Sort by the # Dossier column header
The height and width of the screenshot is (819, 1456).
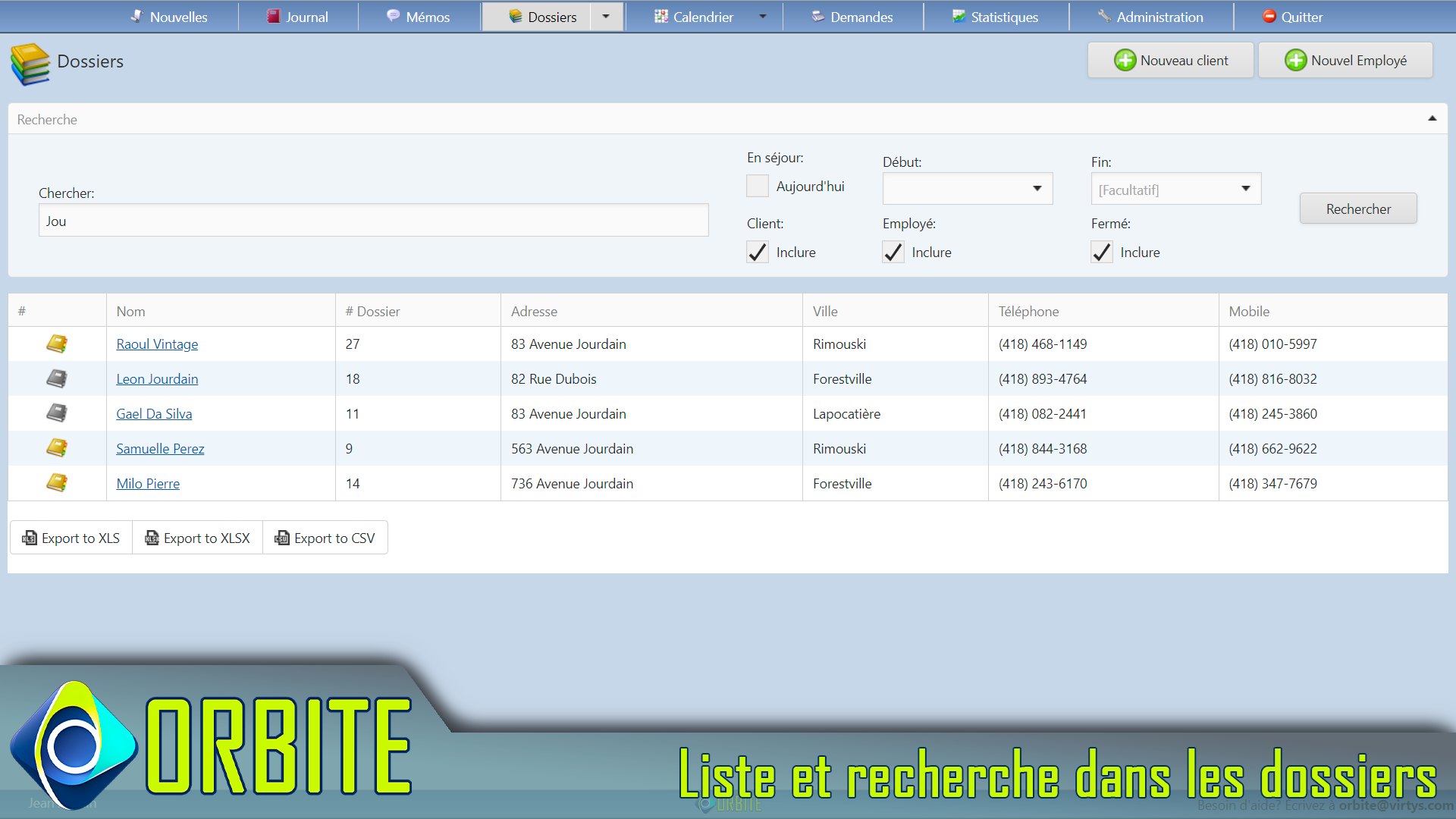pos(418,311)
